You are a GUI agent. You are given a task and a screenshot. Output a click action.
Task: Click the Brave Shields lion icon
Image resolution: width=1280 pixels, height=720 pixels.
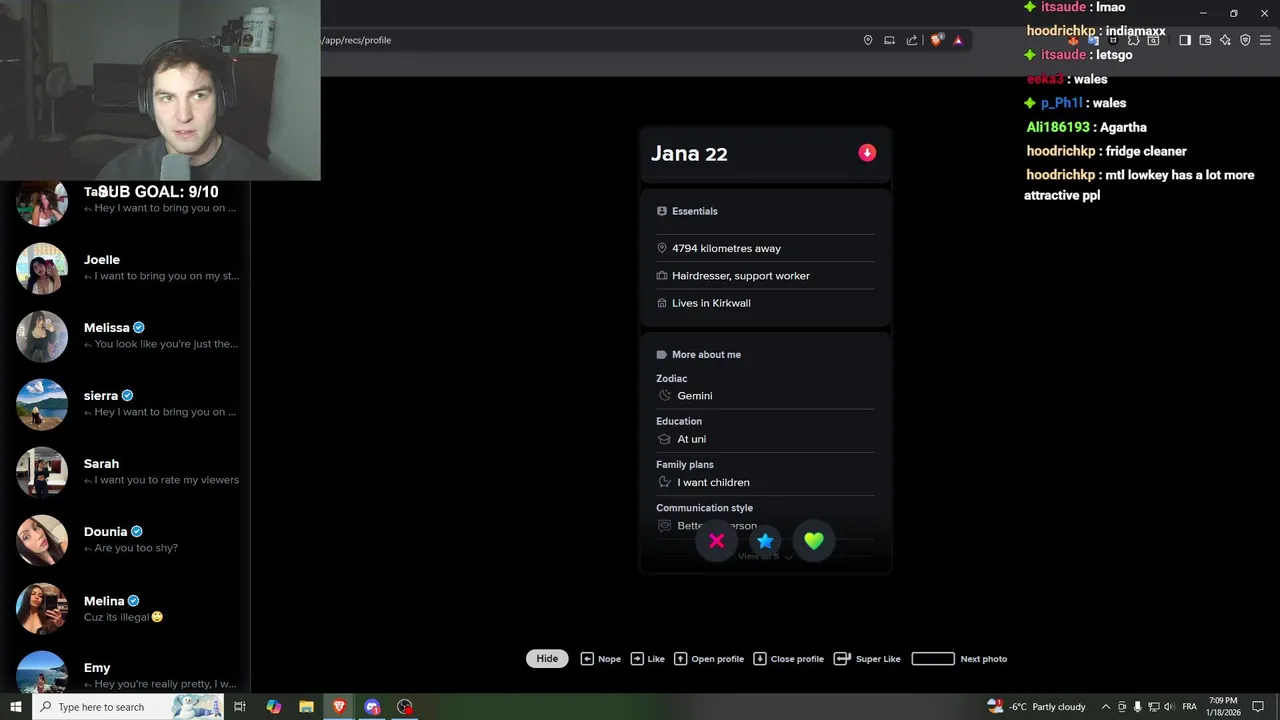point(937,40)
